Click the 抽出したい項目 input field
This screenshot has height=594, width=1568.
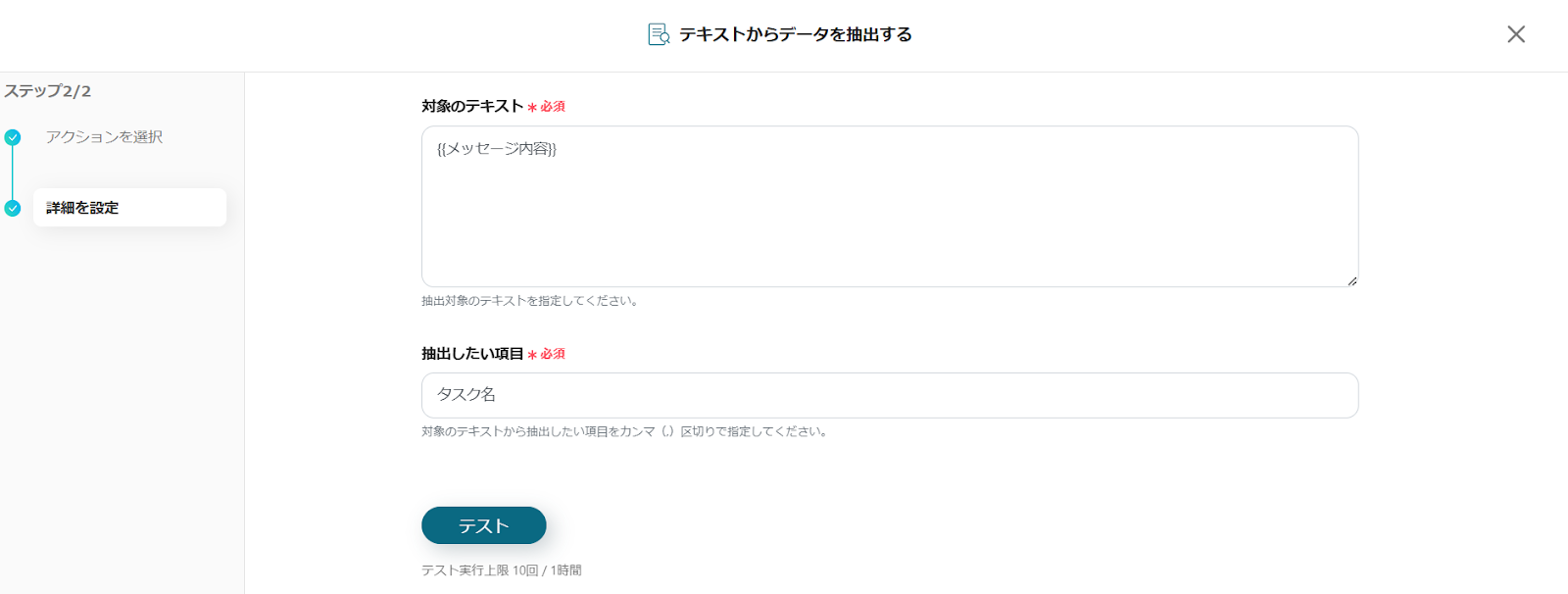[x=889, y=395]
